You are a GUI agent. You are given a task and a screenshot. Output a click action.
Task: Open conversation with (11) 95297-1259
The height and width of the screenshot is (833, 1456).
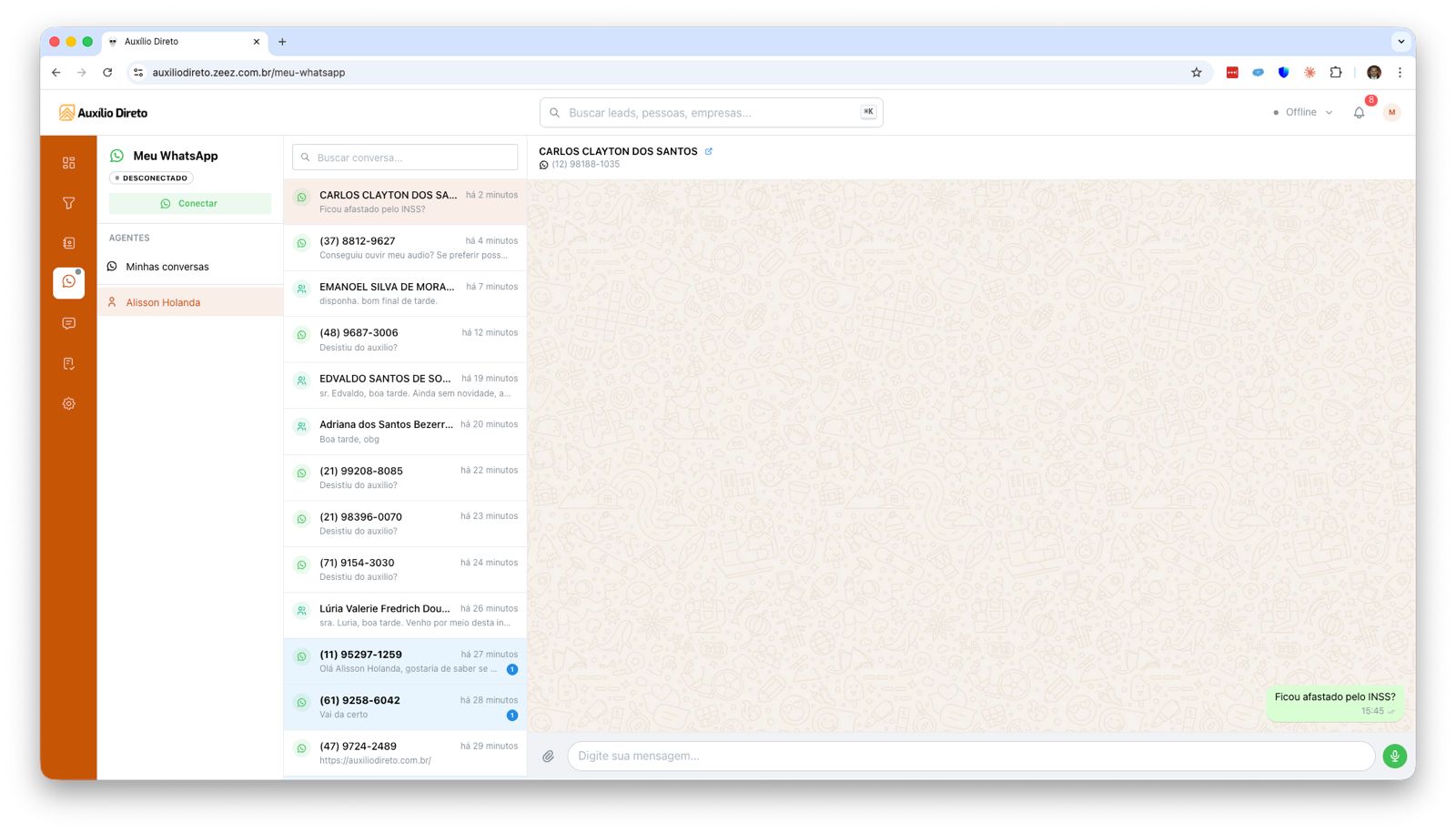[405, 661]
